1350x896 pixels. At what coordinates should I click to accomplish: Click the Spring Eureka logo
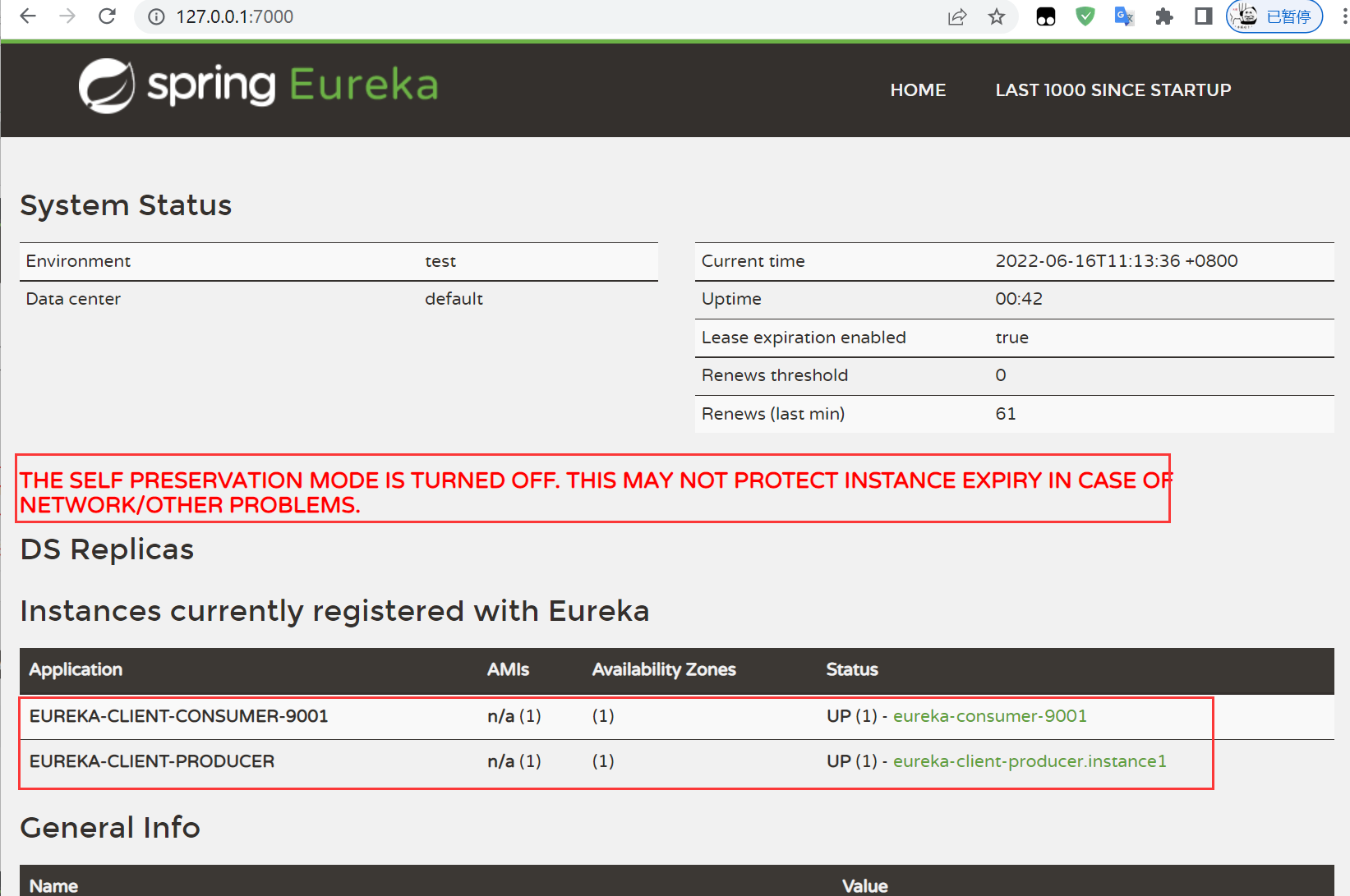pyautogui.click(x=259, y=85)
